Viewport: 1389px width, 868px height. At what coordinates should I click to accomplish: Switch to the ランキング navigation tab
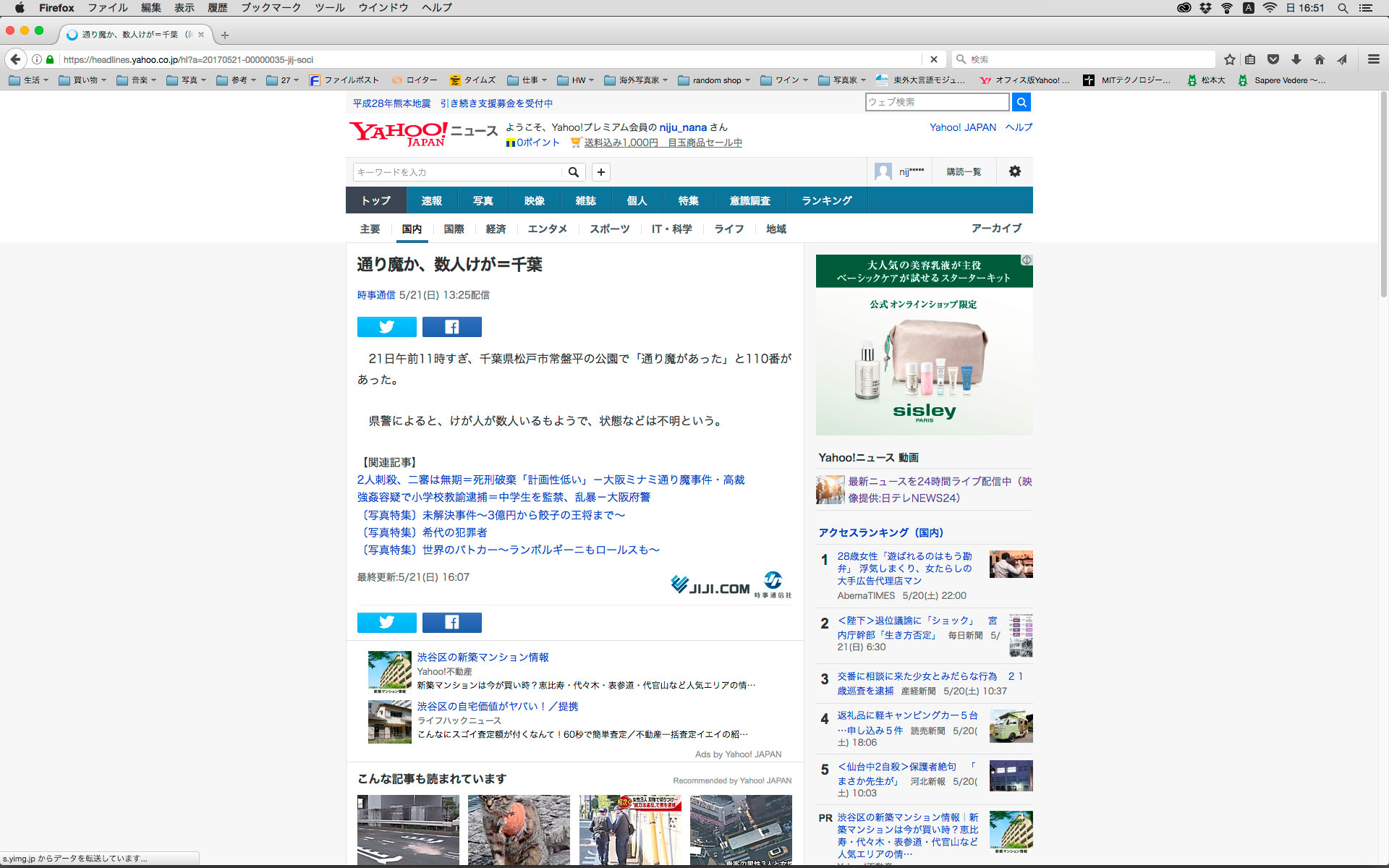pyautogui.click(x=826, y=200)
